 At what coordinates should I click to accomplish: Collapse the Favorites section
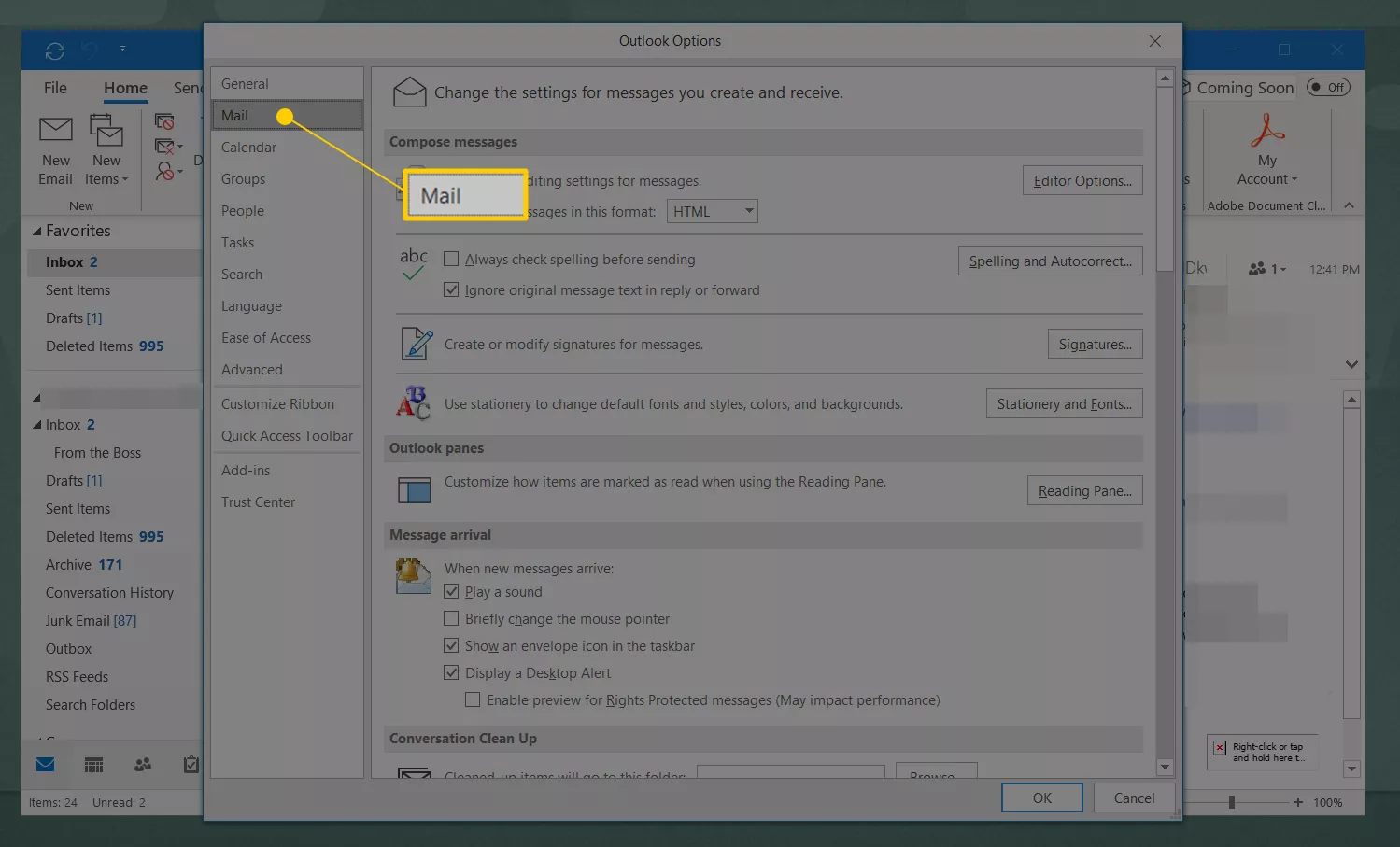[37, 231]
